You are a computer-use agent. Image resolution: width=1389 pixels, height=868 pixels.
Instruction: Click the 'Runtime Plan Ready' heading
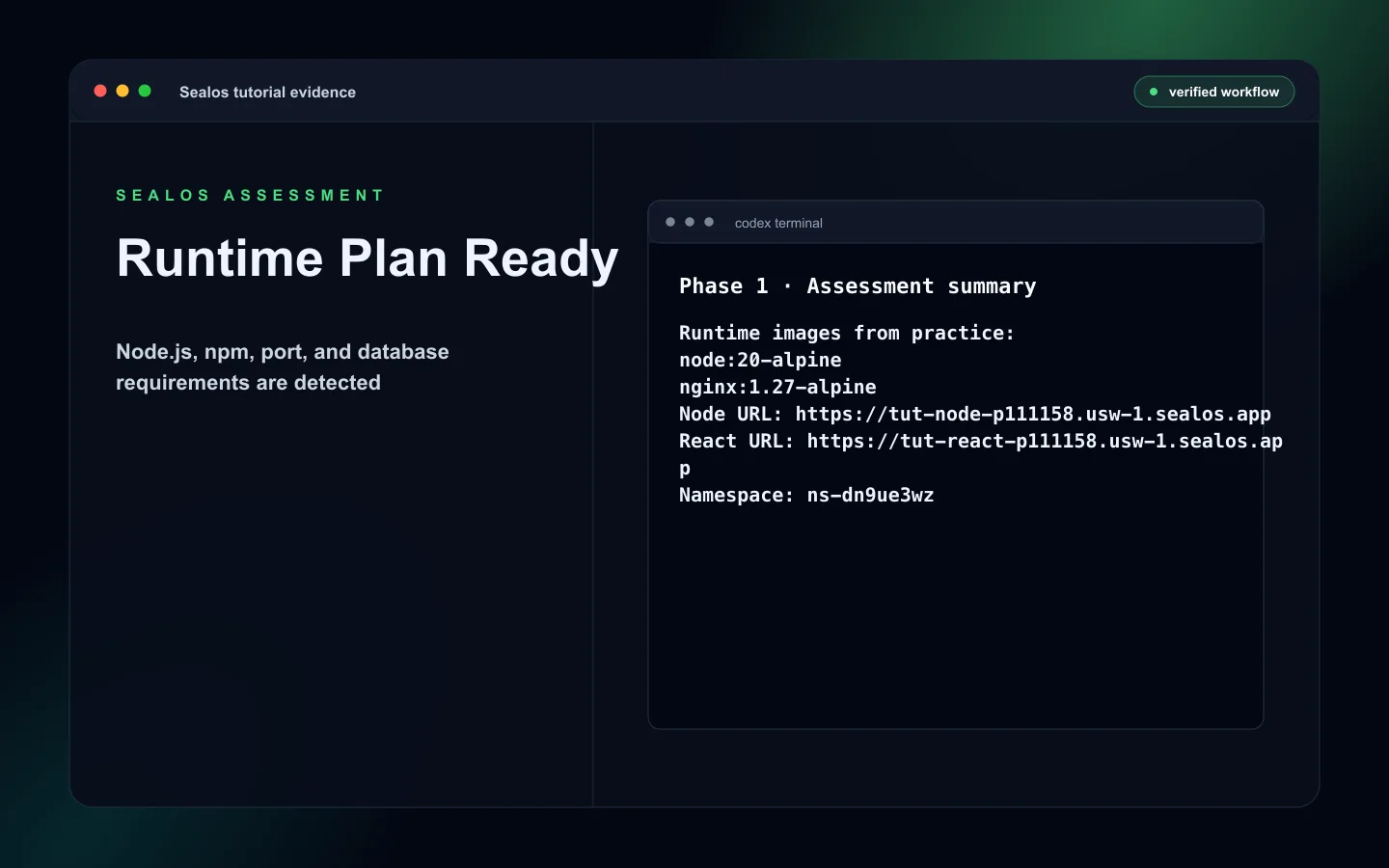[368, 258]
